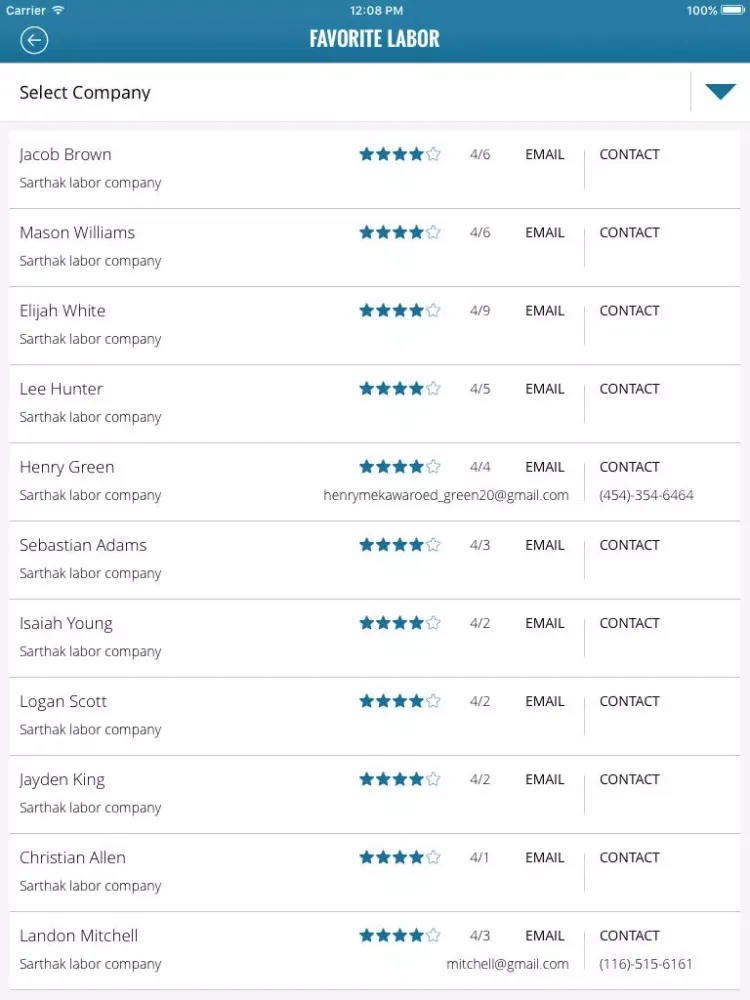Call the (116)-515-6161 phone number
750x1000 pixels.
645,964
